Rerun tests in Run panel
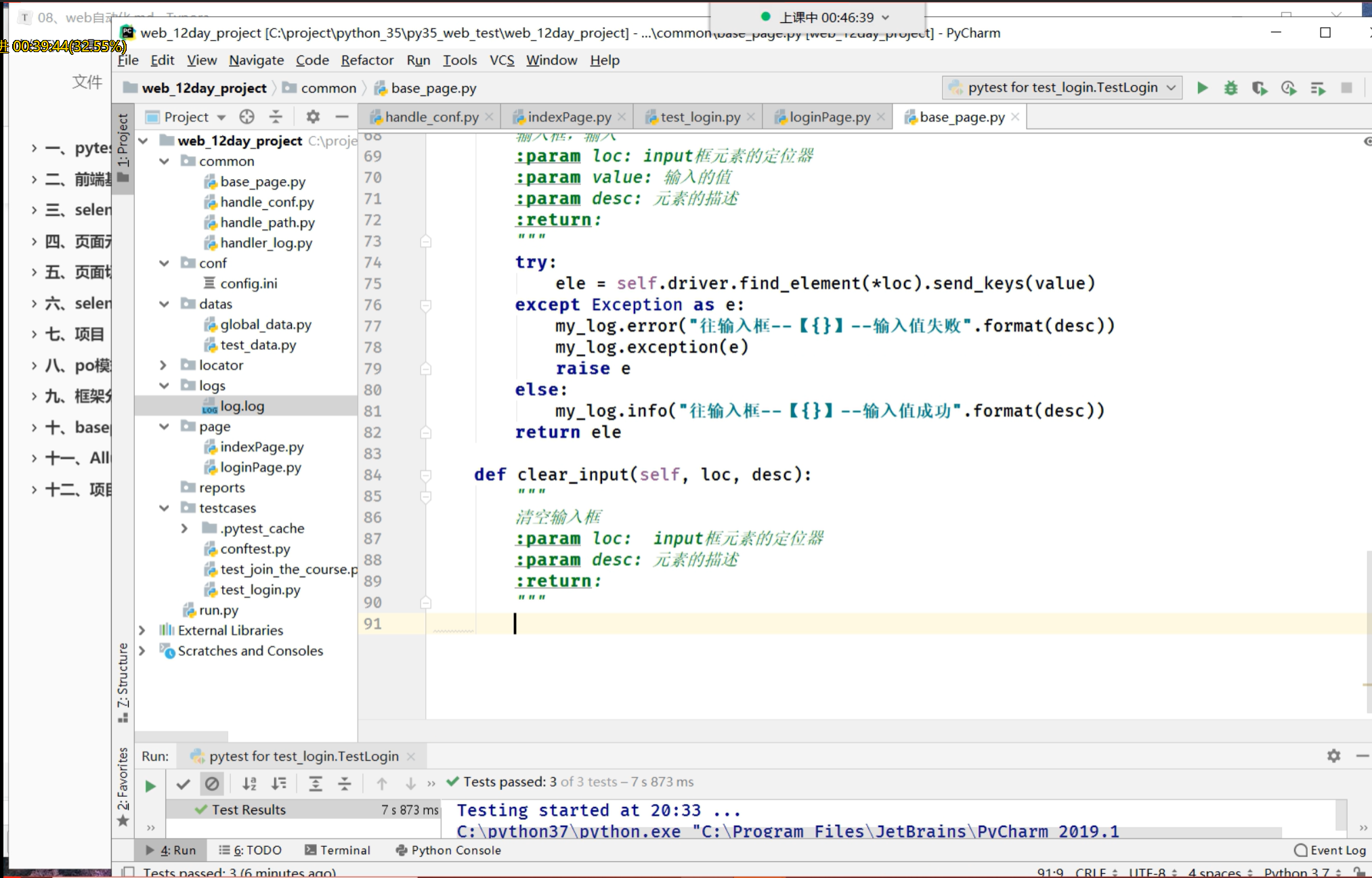This screenshot has width=1372, height=878. pos(150,785)
